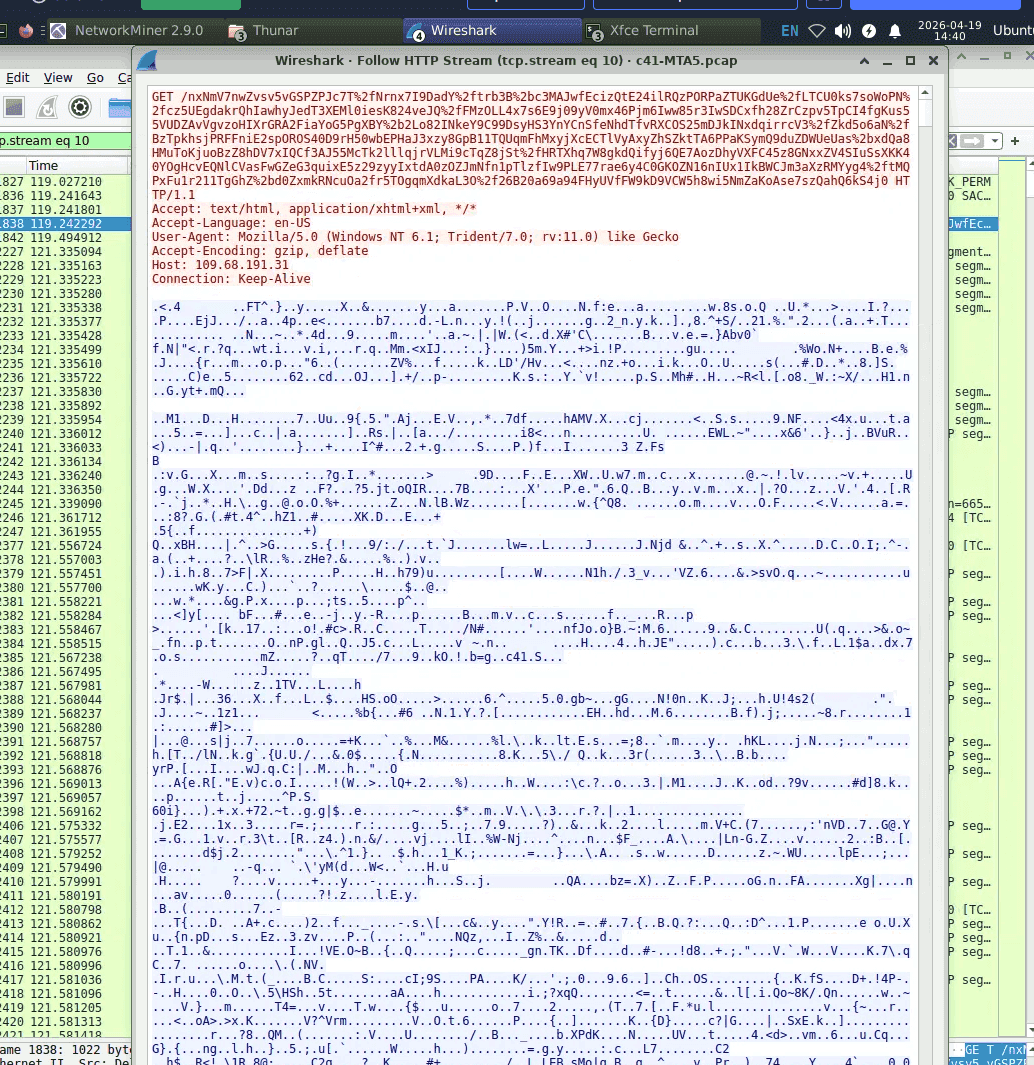
Task: Open the View menu
Action: point(58,77)
